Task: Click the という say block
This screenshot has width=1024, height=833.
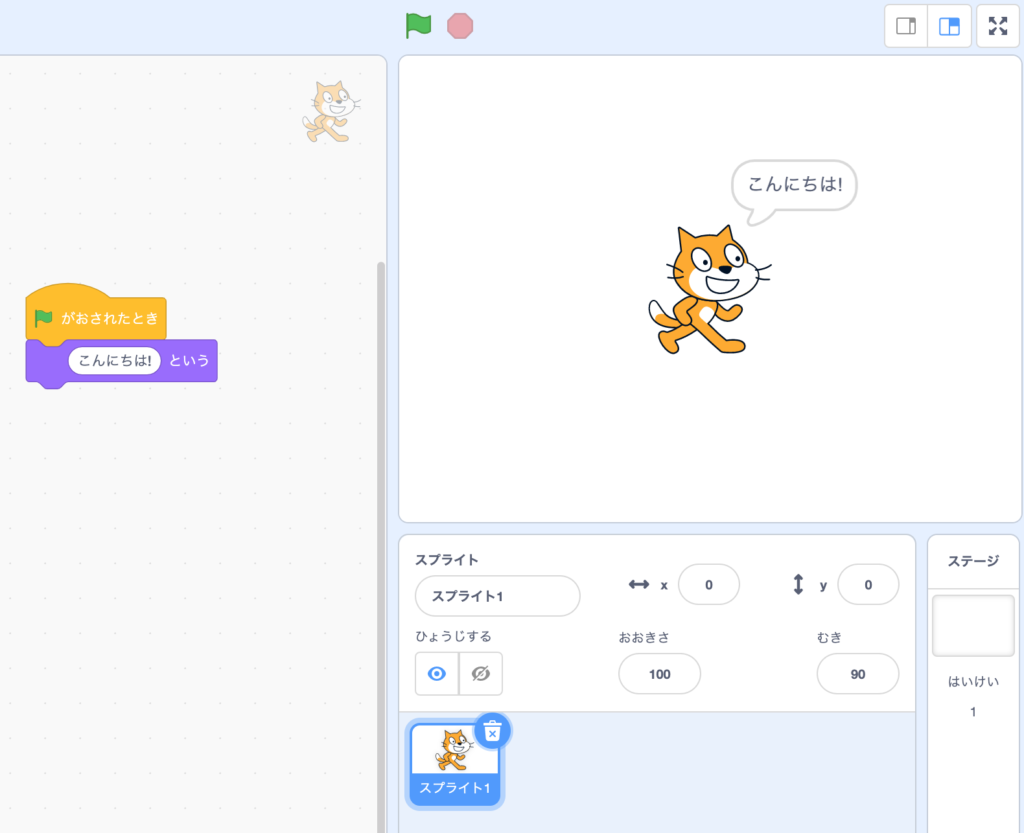Action: click(x=189, y=361)
